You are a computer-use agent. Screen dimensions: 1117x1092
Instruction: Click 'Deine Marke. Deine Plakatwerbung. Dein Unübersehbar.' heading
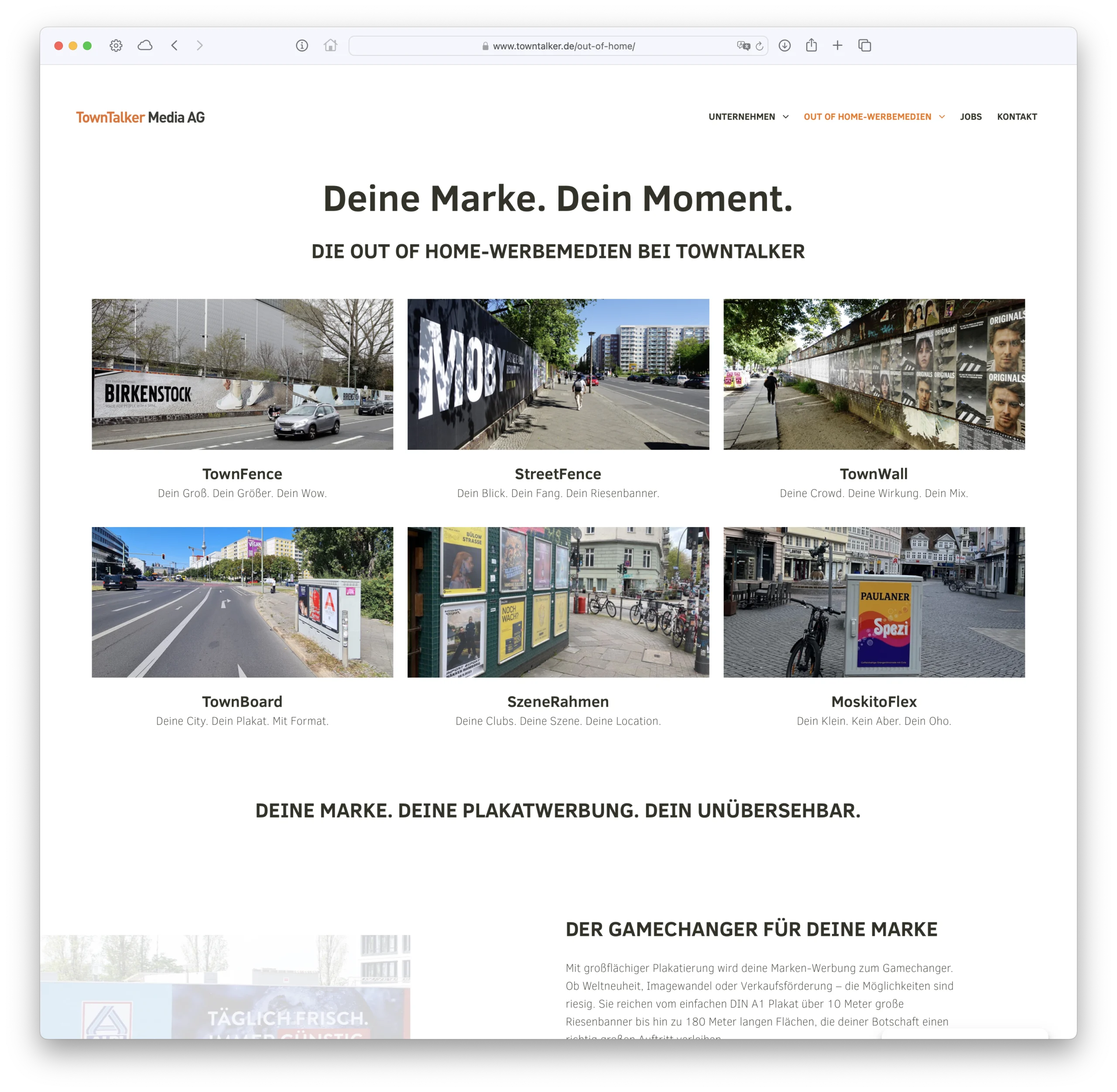click(x=558, y=811)
